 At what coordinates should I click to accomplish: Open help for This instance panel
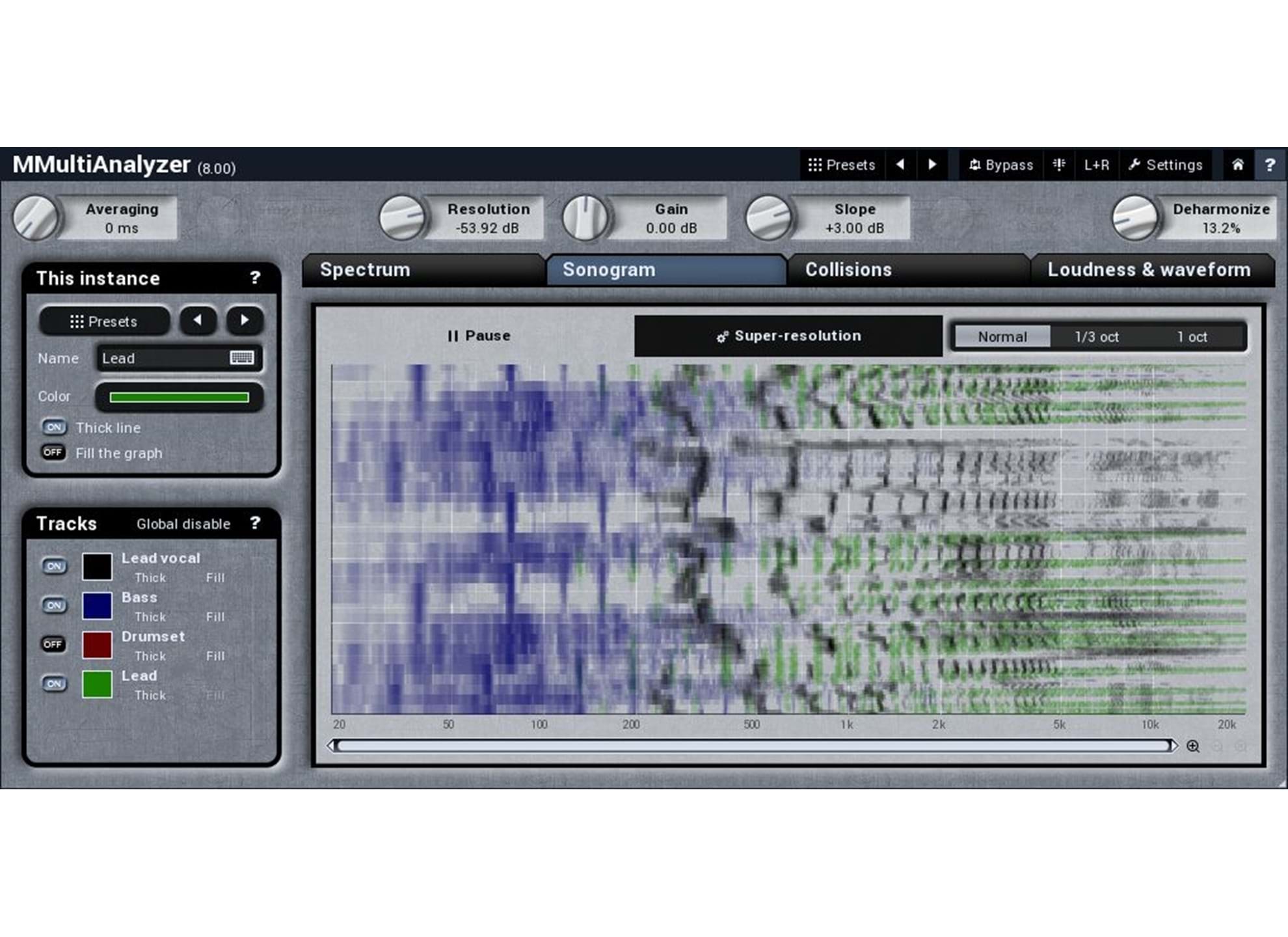click(x=255, y=278)
